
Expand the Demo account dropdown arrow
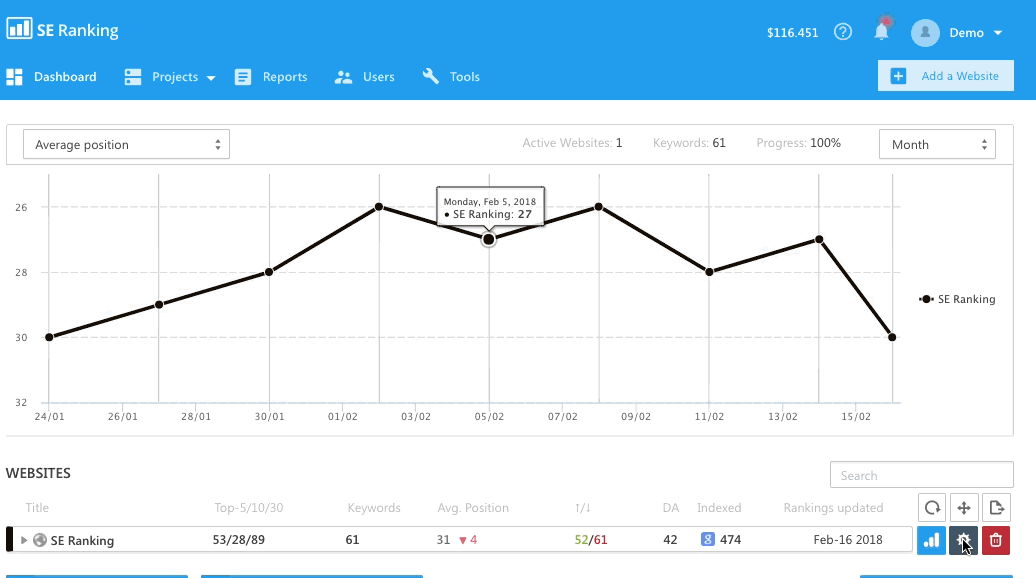[x=998, y=33]
